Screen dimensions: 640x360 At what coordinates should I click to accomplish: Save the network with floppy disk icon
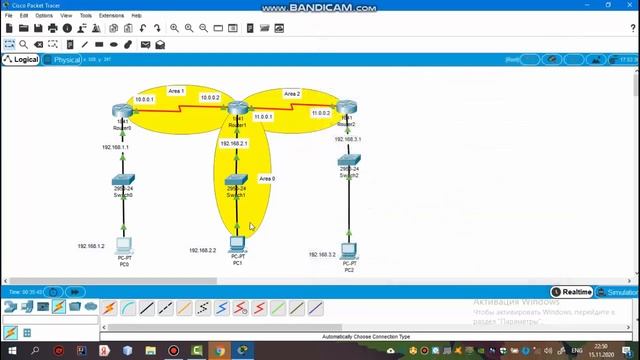pyautogui.click(x=38, y=28)
